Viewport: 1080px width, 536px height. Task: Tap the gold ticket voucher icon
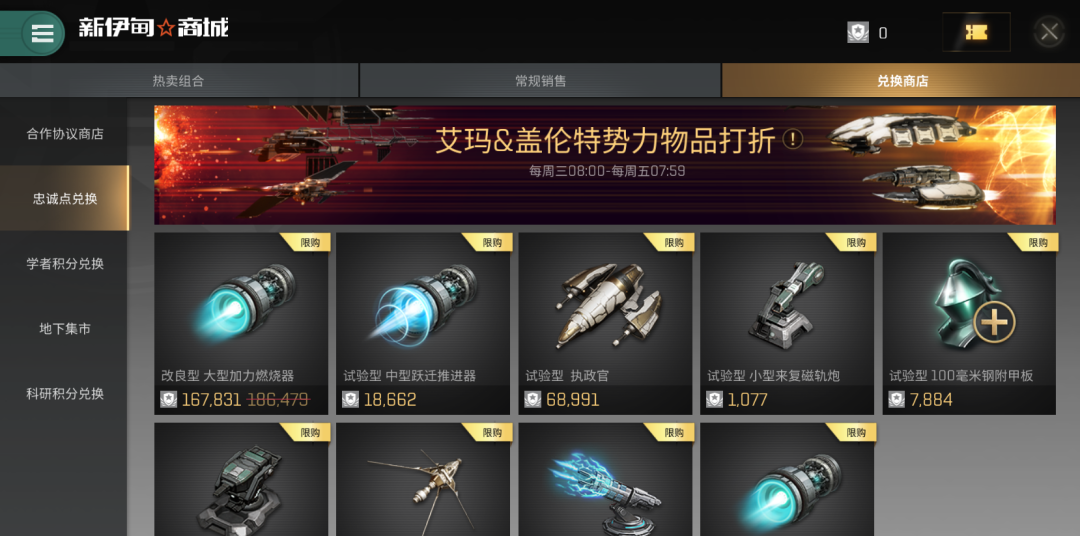[x=976, y=32]
